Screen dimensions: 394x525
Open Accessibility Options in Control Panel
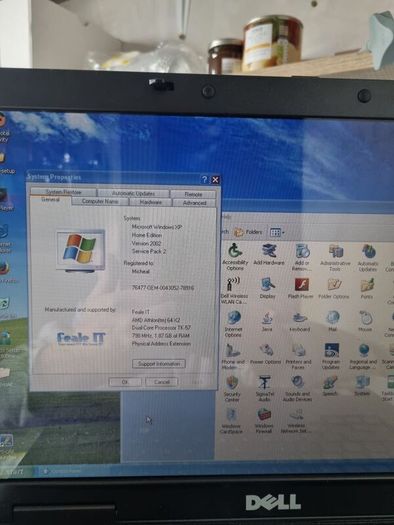click(235, 256)
